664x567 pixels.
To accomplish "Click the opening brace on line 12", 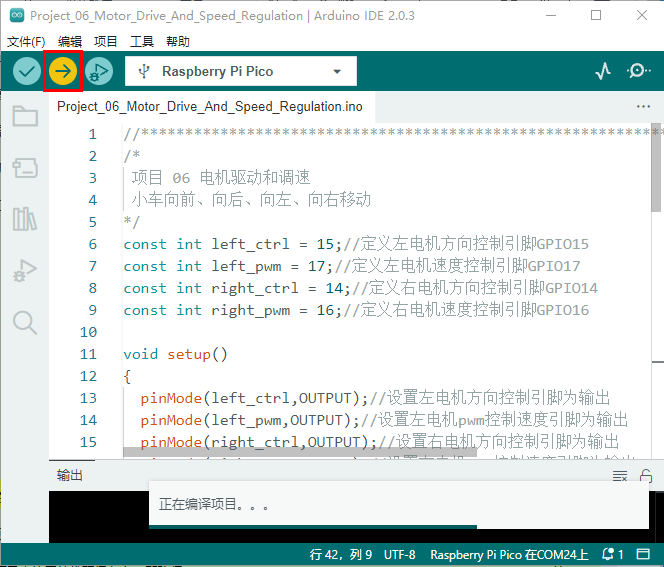I will [x=127, y=376].
